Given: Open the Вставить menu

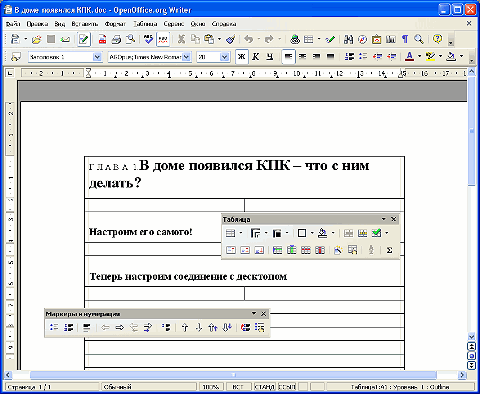Looking at the screenshot, I should coord(85,24).
